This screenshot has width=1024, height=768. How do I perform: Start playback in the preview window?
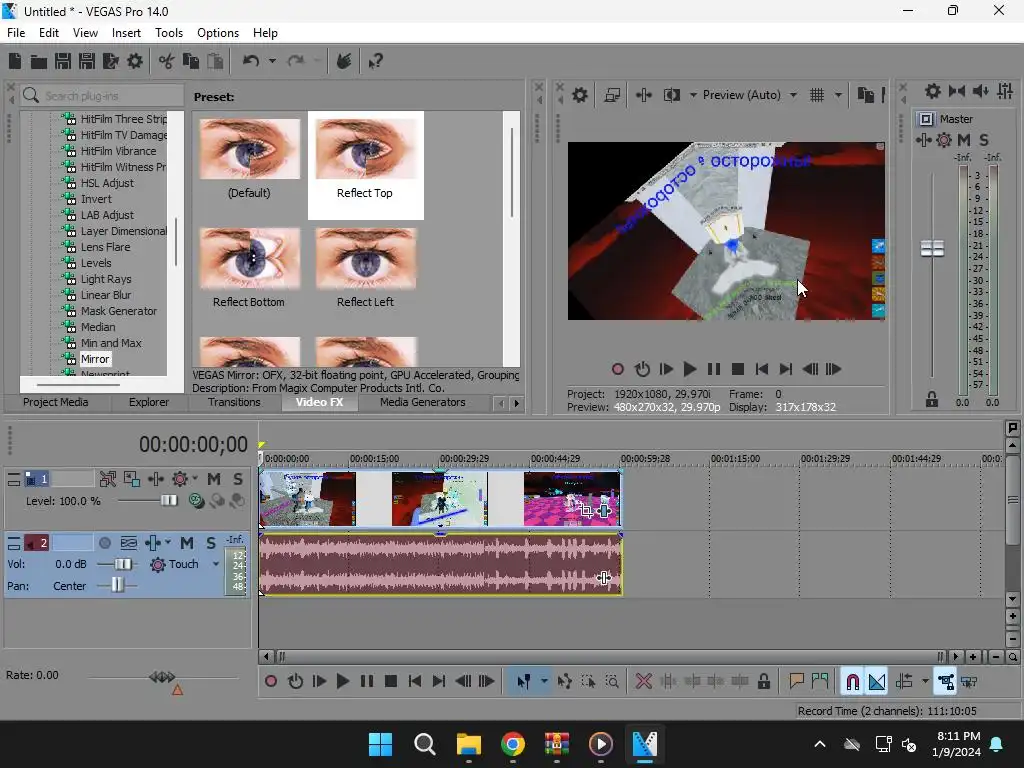click(690, 370)
